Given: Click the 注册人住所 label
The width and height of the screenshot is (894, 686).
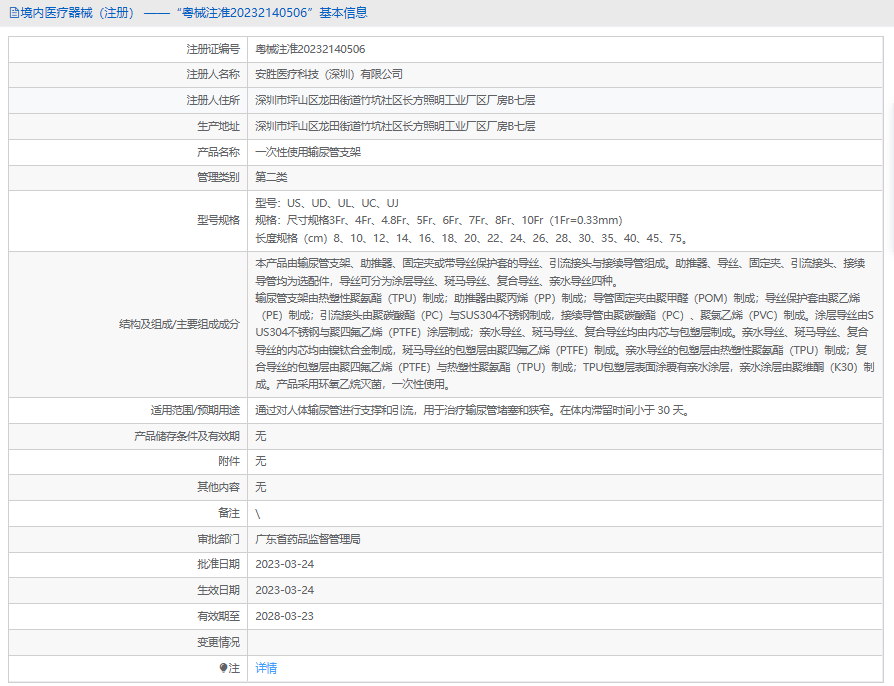Looking at the screenshot, I should click(x=213, y=100).
